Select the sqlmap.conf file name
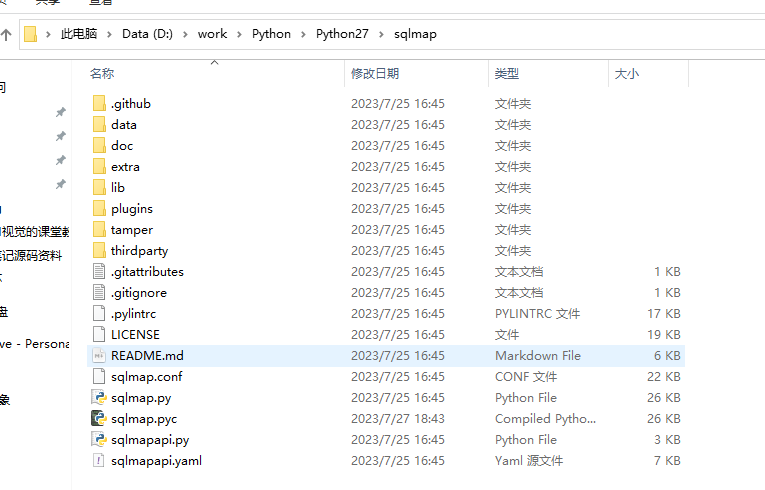 [x=146, y=377]
